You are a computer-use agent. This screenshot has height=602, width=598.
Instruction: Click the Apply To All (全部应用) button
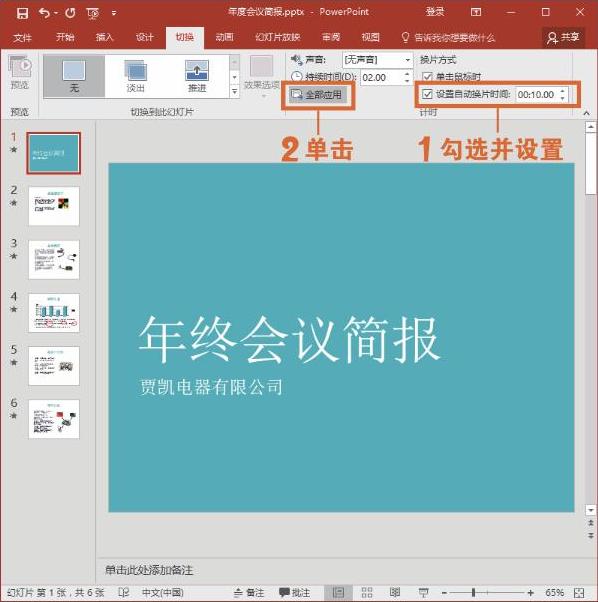tap(317, 94)
